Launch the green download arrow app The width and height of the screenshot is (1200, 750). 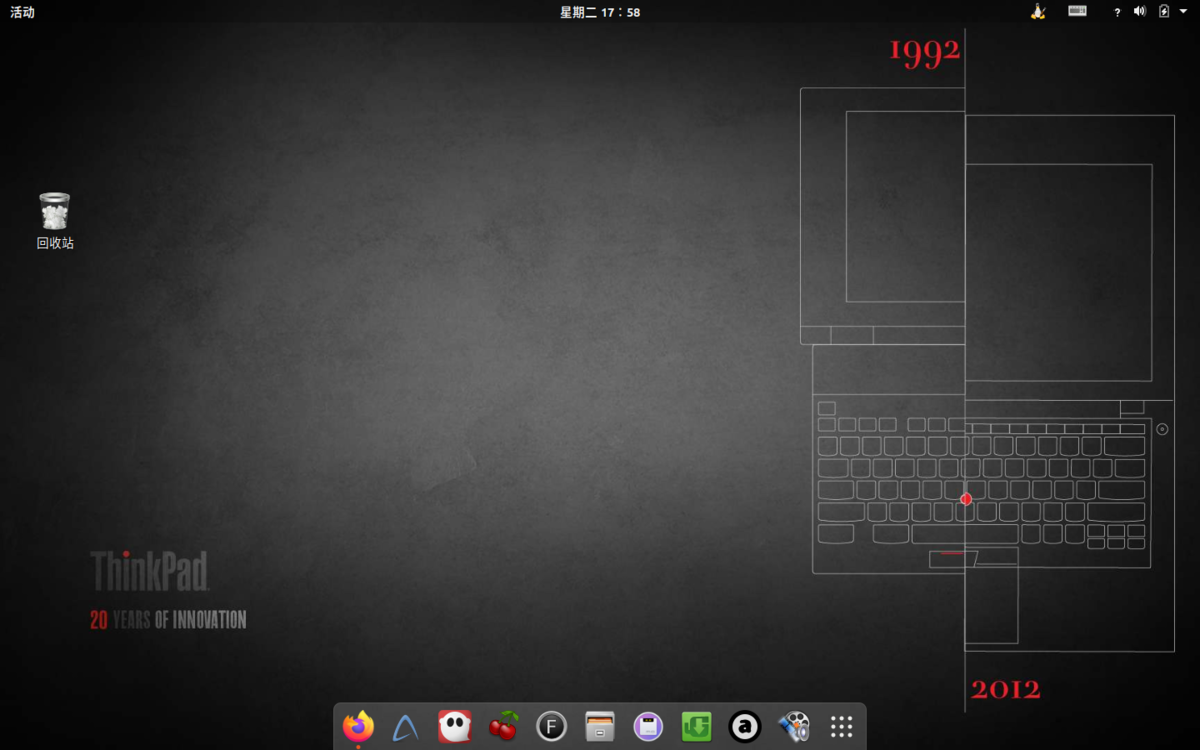click(696, 726)
